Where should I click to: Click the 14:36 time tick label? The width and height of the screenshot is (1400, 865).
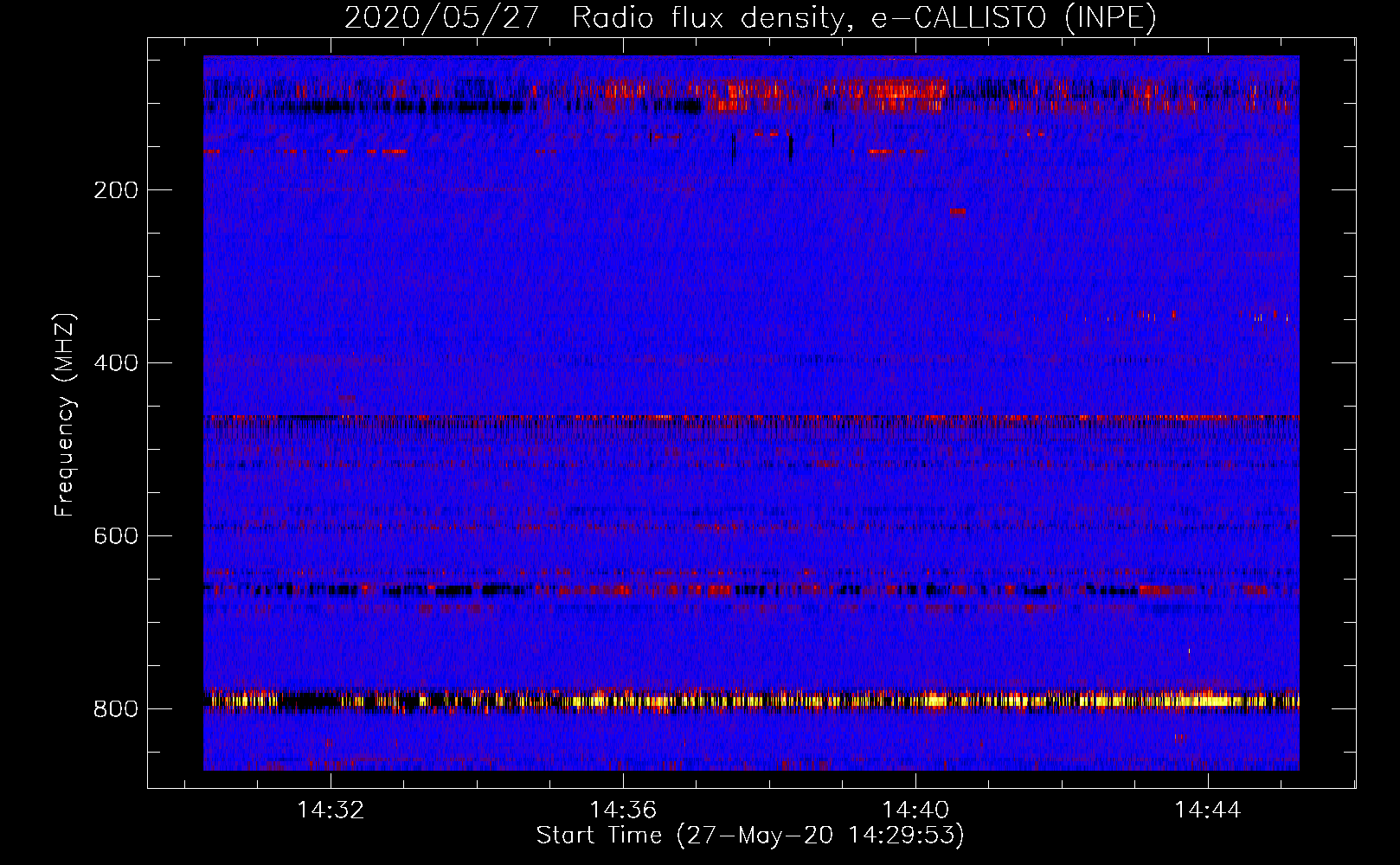[x=623, y=811]
